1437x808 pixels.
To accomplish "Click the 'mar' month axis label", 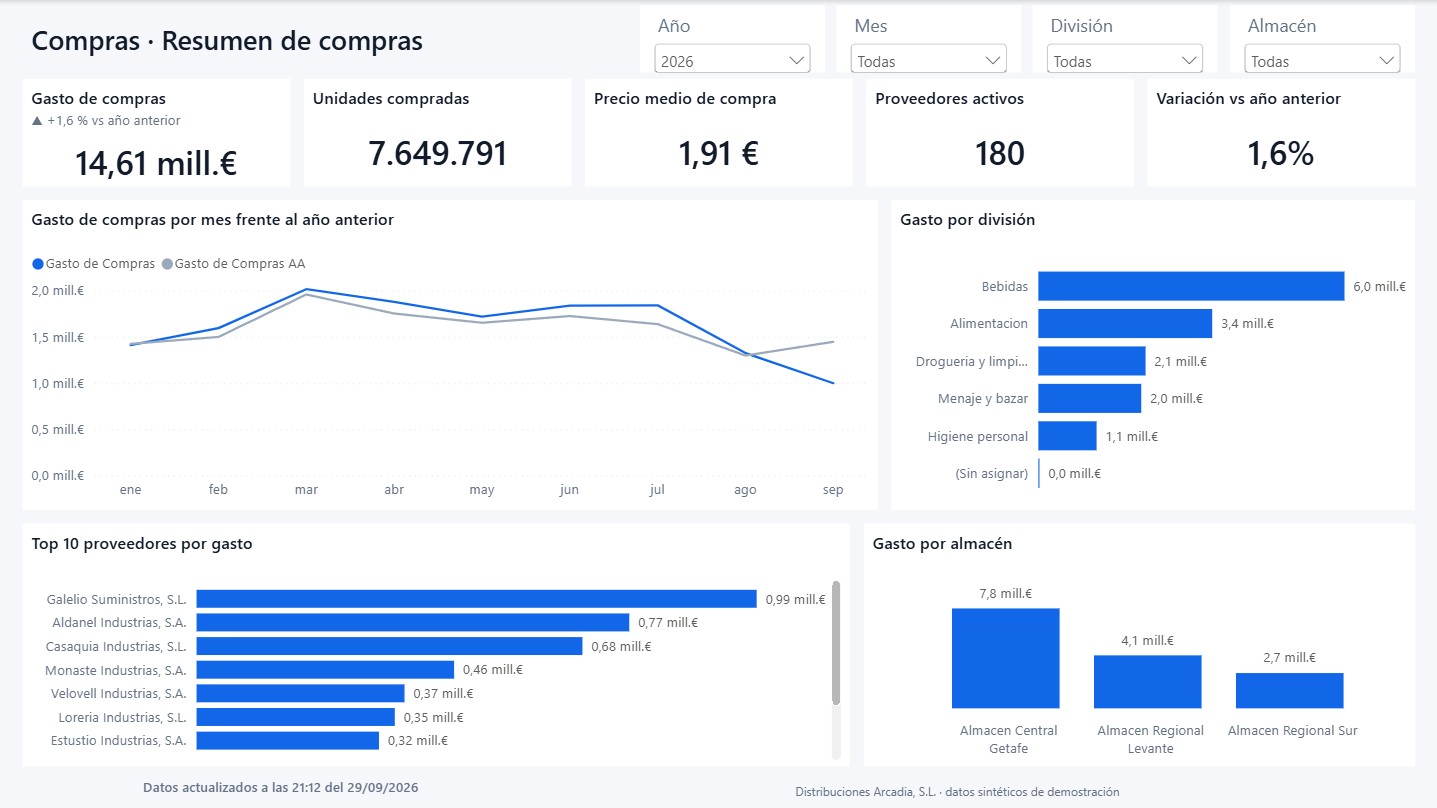I will [x=306, y=490].
